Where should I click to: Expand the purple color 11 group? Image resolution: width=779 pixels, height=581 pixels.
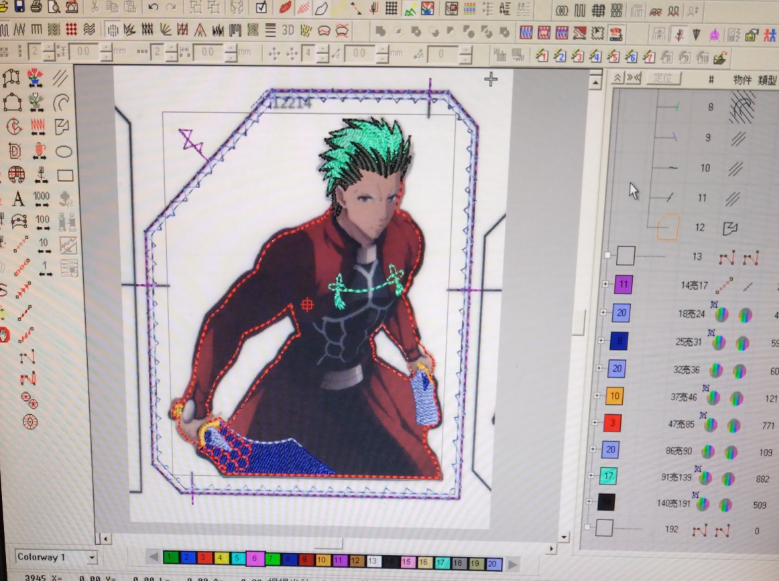click(x=605, y=284)
